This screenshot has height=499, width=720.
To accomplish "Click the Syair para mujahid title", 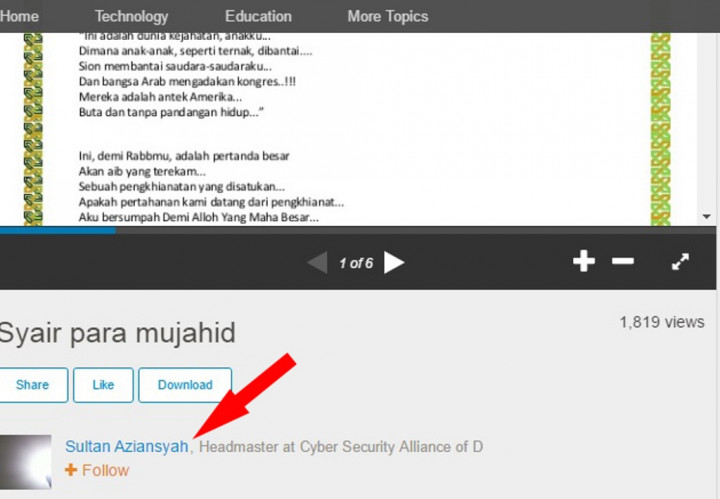I will click(117, 332).
